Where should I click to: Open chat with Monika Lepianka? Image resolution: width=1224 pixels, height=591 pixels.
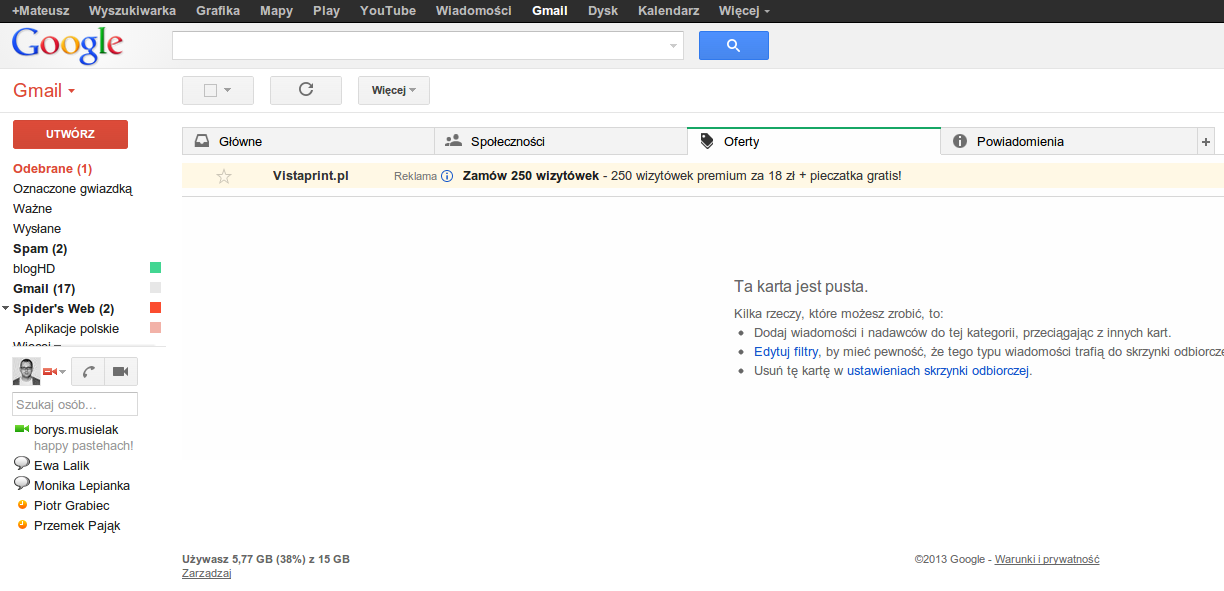(82, 486)
